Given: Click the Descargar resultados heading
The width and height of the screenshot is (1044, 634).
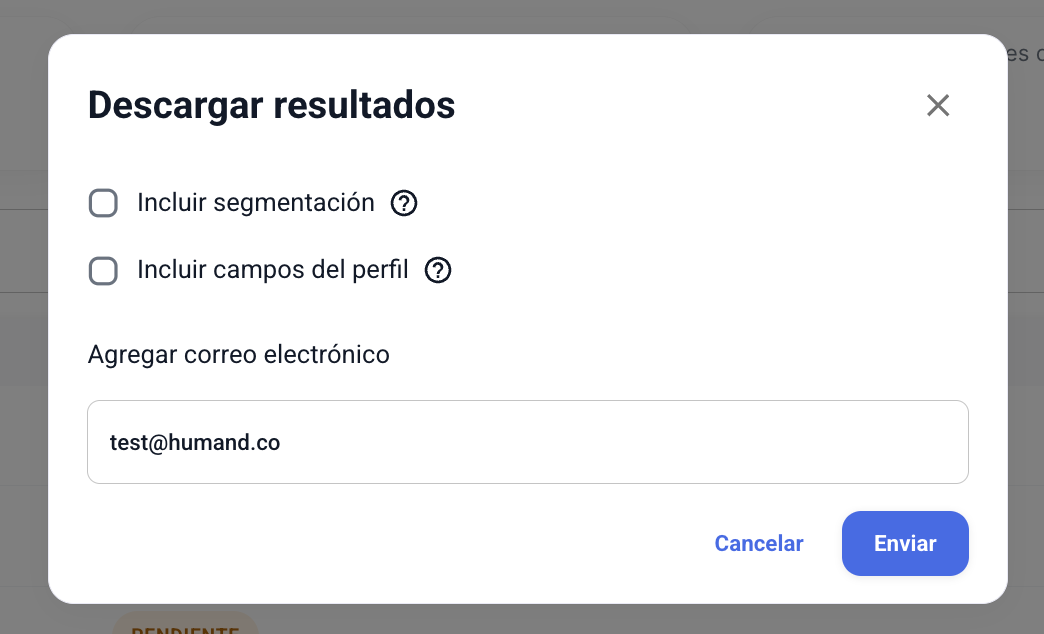Looking at the screenshot, I should (271, 105).
